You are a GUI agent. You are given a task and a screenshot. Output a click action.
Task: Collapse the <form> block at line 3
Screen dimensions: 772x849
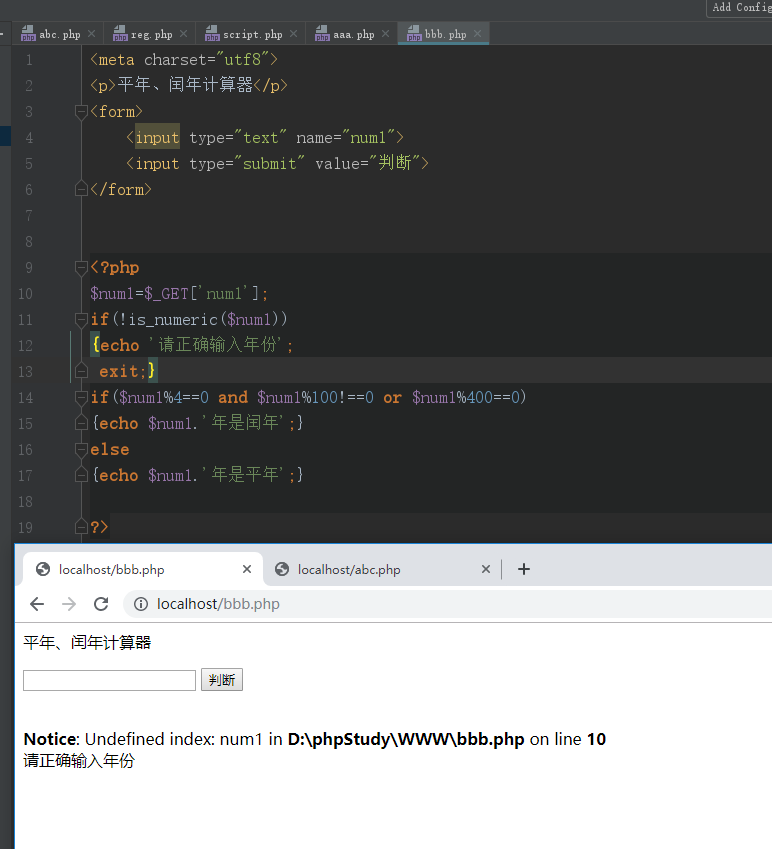81,112
